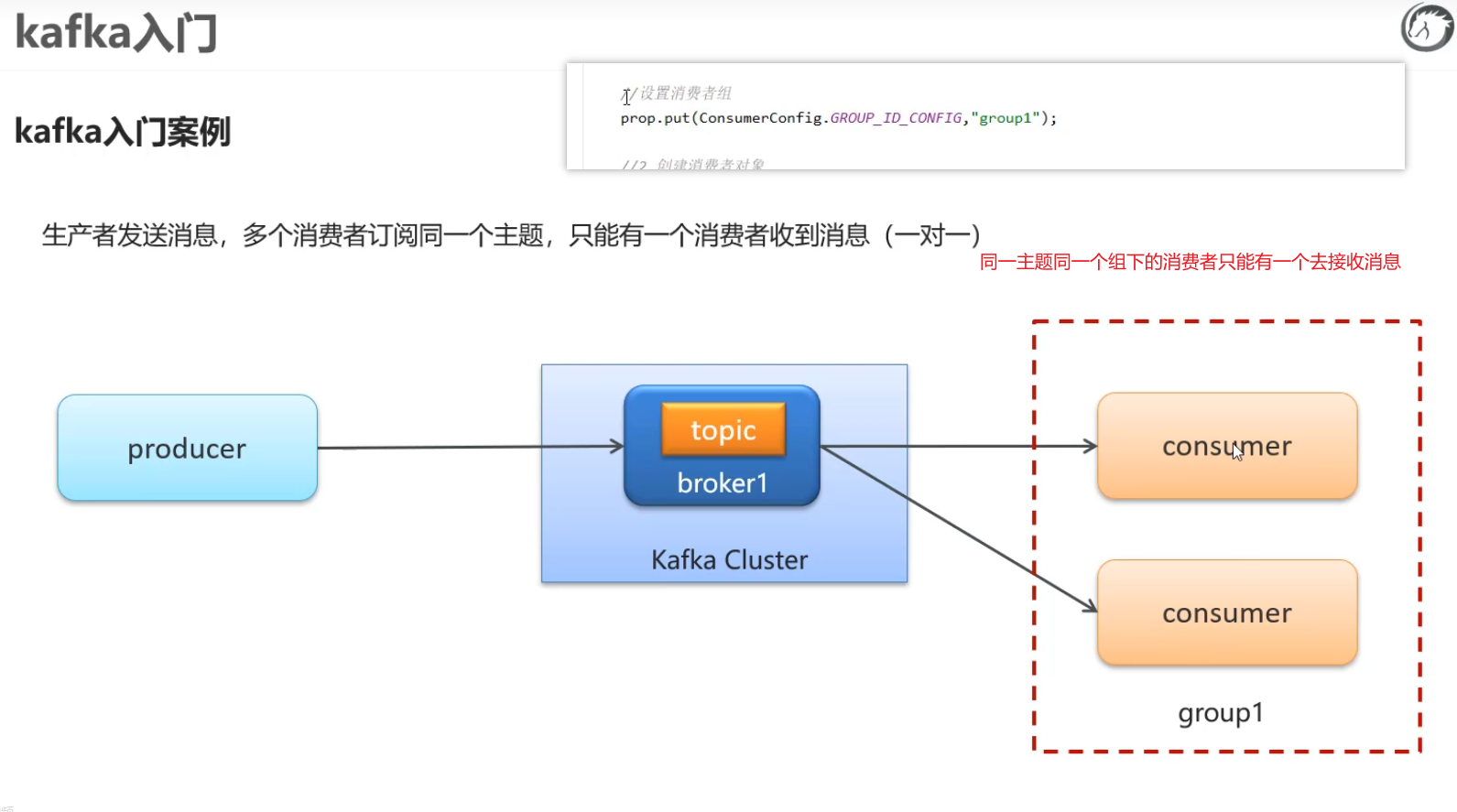This screenshot has width=1457, height=812.
Task: Click the "group1" string in code
Action: [x=1006, y=118]
